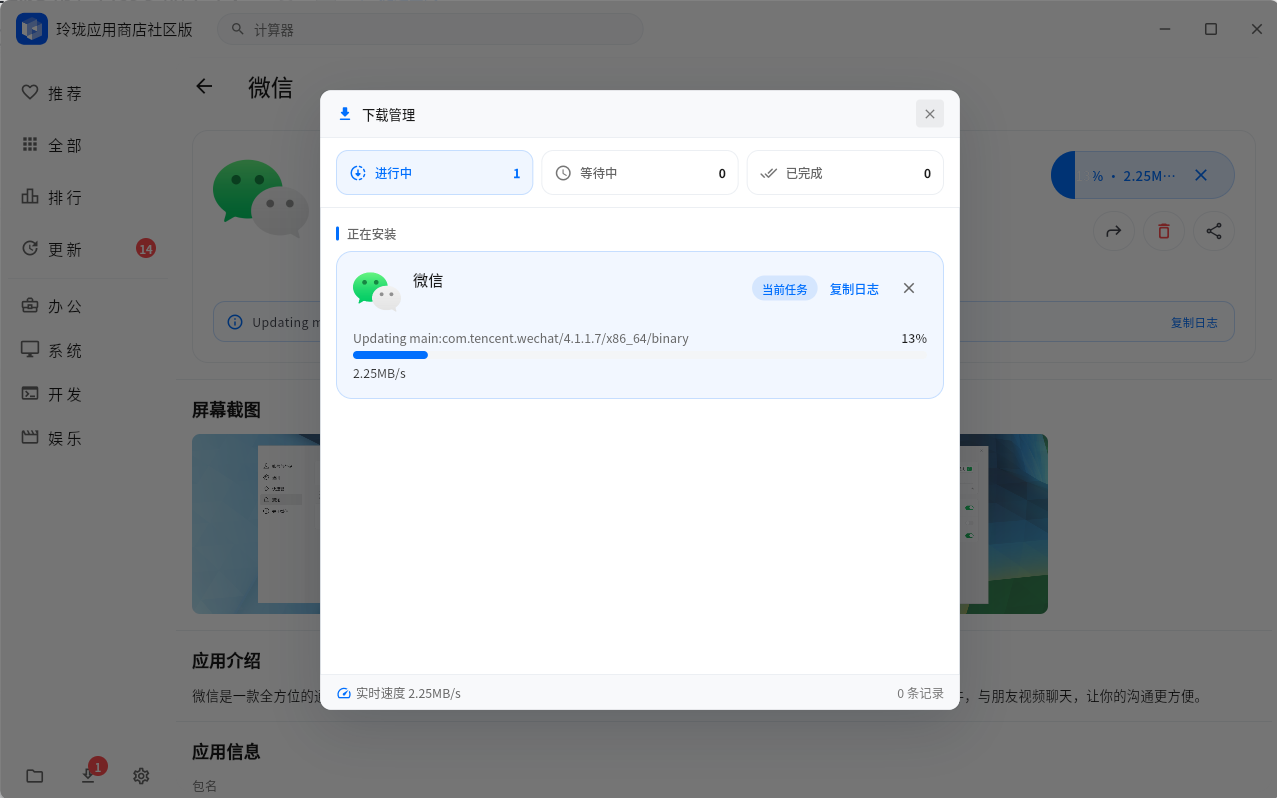Click the double-check icon on the 已完成 tab
1277x798 pixels.
pos(768,173)
